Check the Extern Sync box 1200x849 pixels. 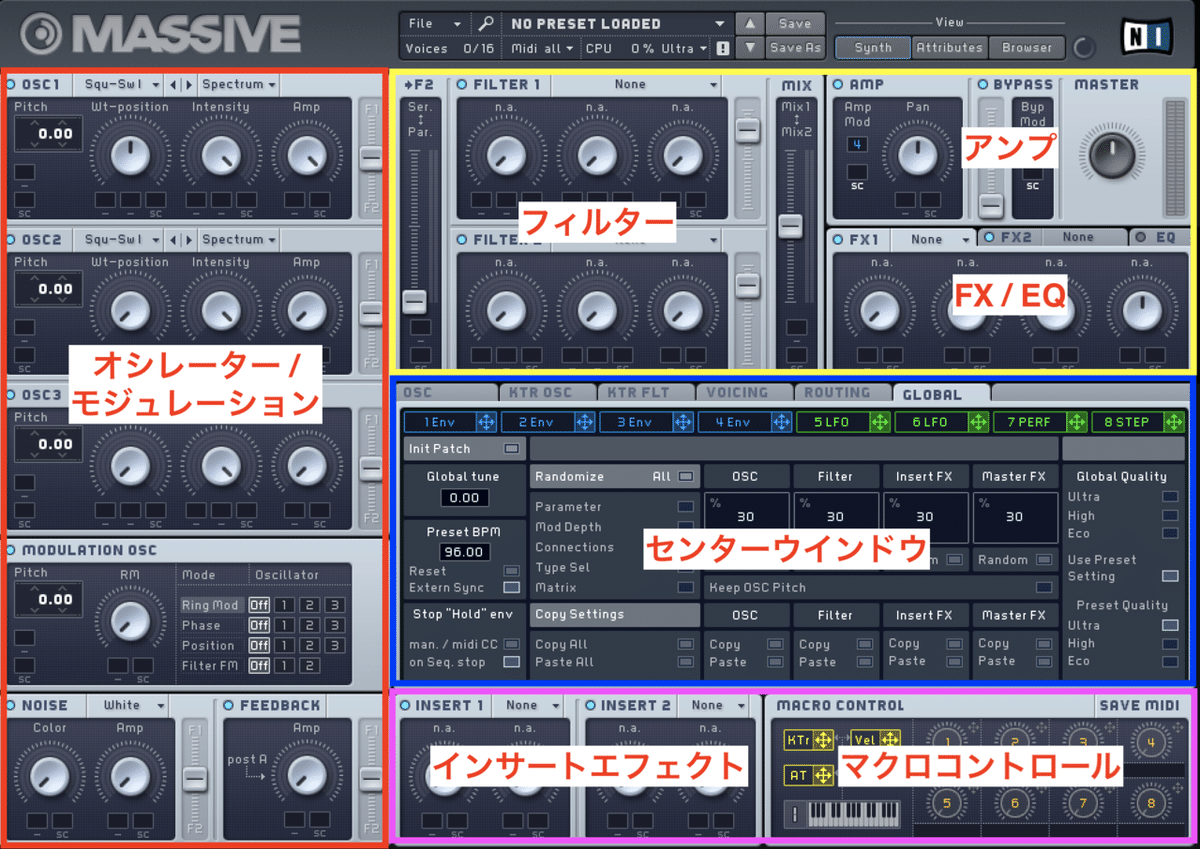click(512, 588)
